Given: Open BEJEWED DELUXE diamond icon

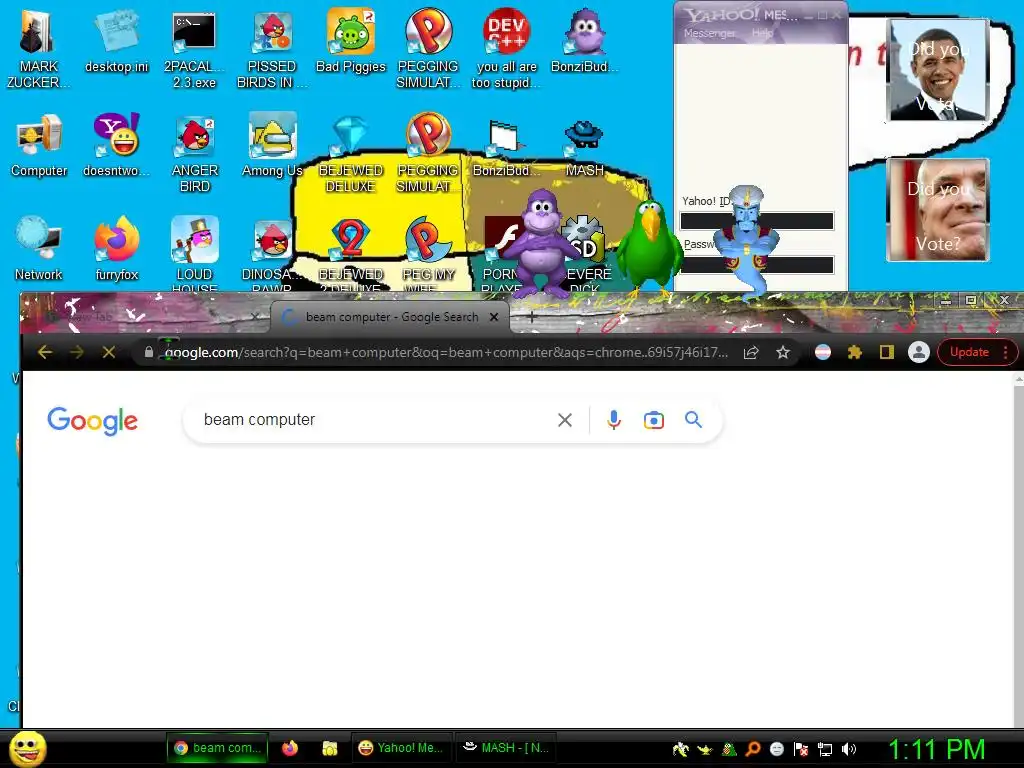Looking at the screenshot, I should coord(351,153).
